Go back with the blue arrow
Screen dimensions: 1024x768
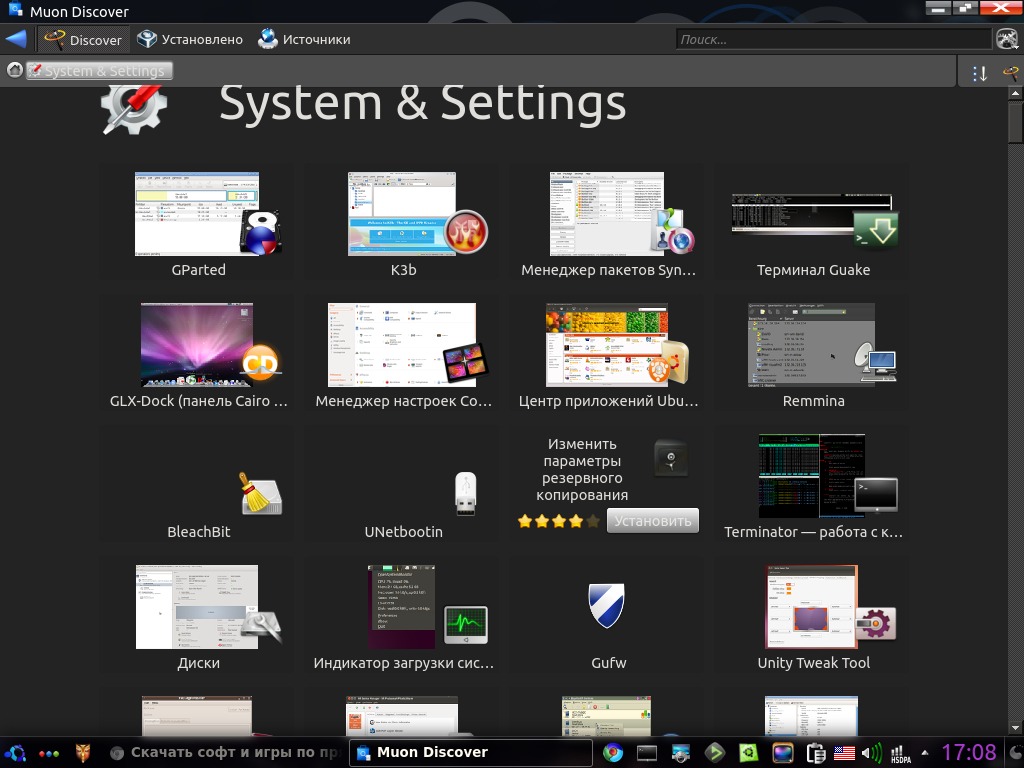(x=16, y=39)
